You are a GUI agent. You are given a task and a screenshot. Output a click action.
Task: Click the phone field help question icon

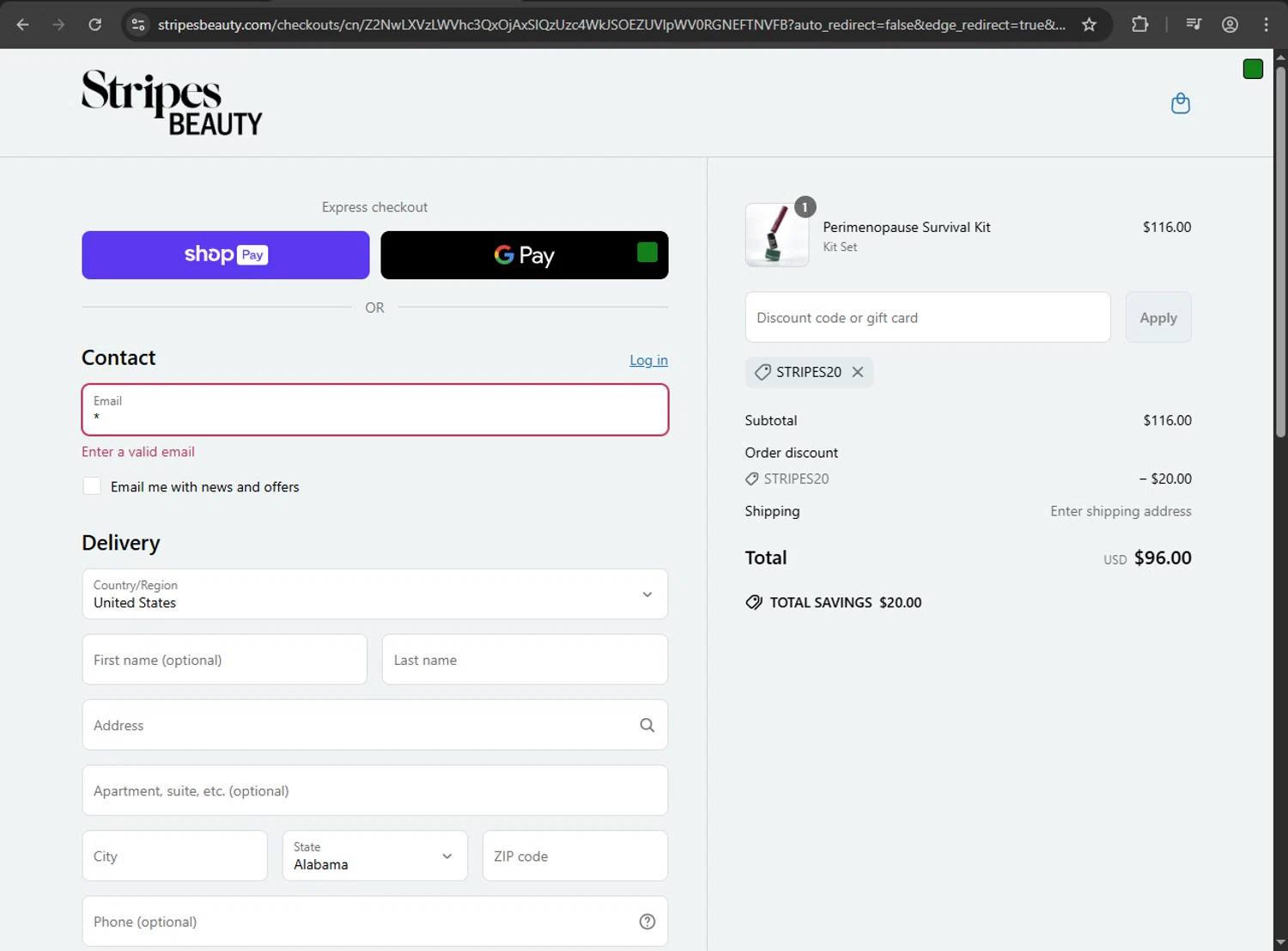click(647, 921)
